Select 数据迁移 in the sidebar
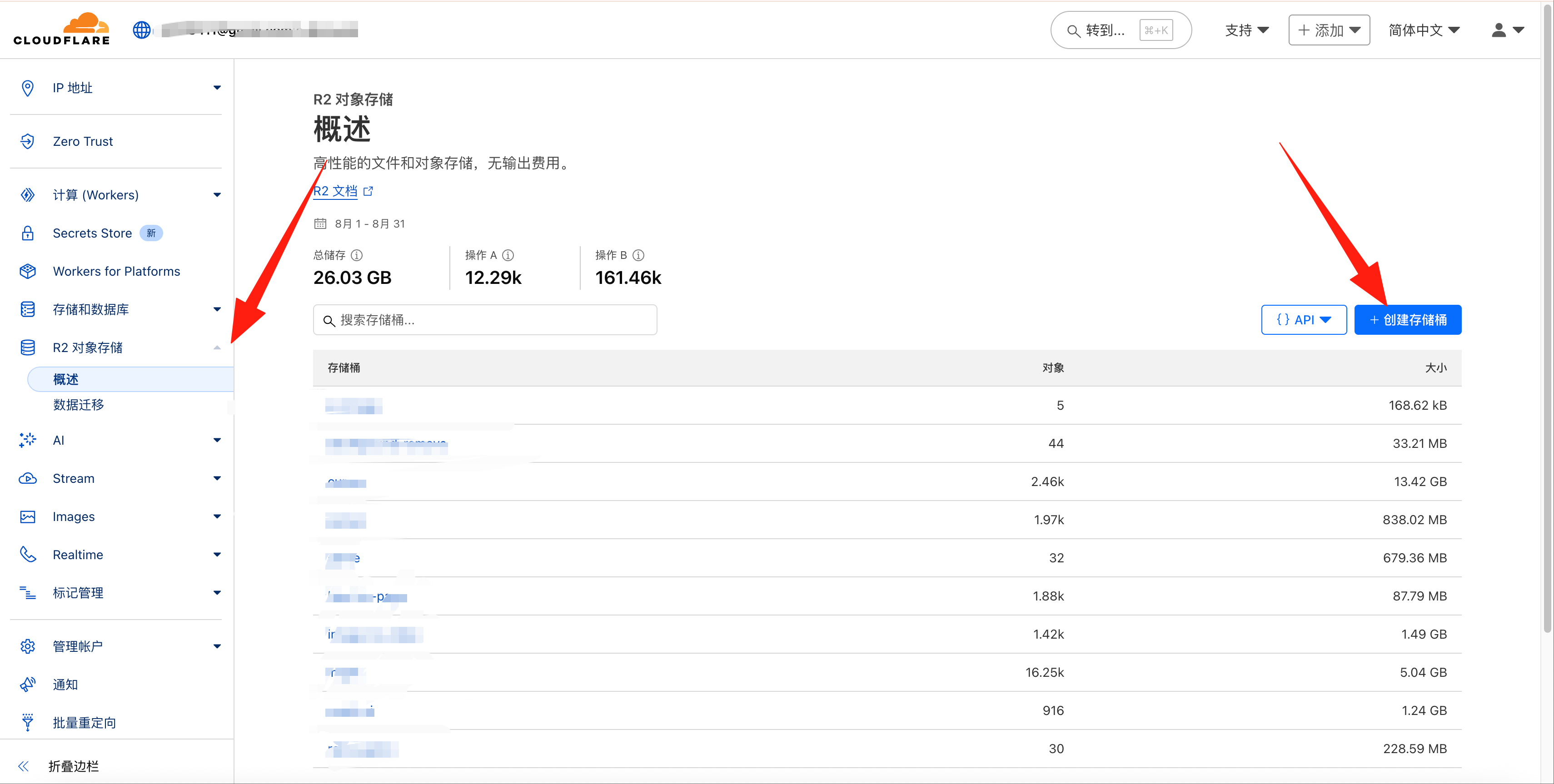Screen dimensions: 1554x784 [x=79, y=405]
